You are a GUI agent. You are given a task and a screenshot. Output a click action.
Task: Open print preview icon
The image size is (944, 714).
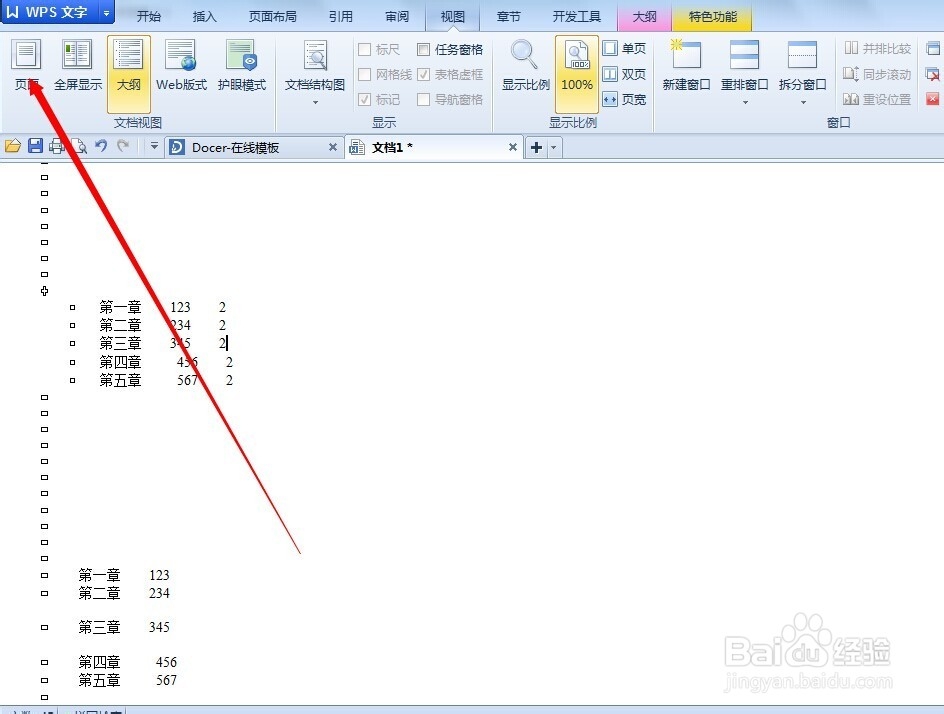tap(79, 146)
